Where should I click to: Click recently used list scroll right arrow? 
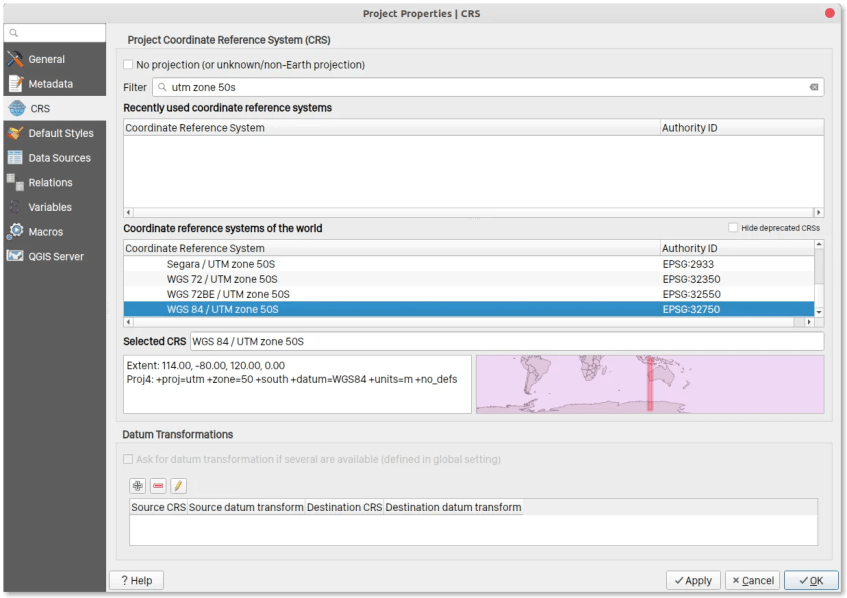click(818, 212)
